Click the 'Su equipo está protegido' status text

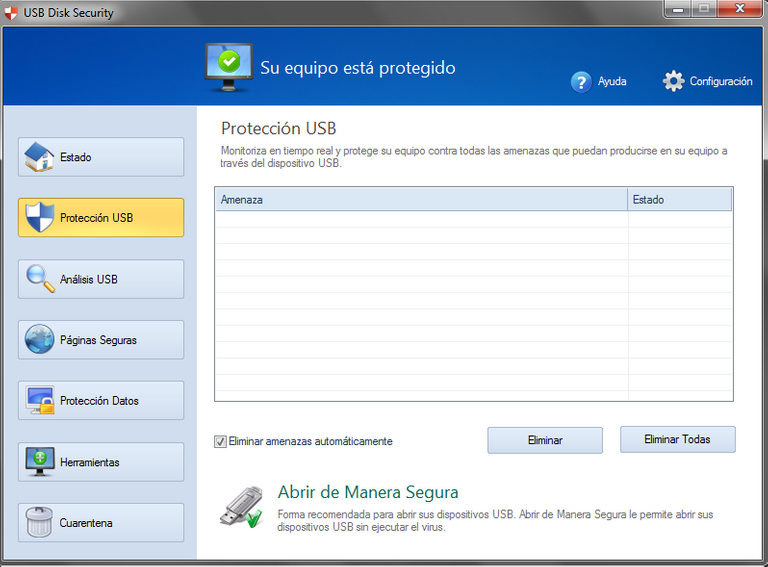358,68
